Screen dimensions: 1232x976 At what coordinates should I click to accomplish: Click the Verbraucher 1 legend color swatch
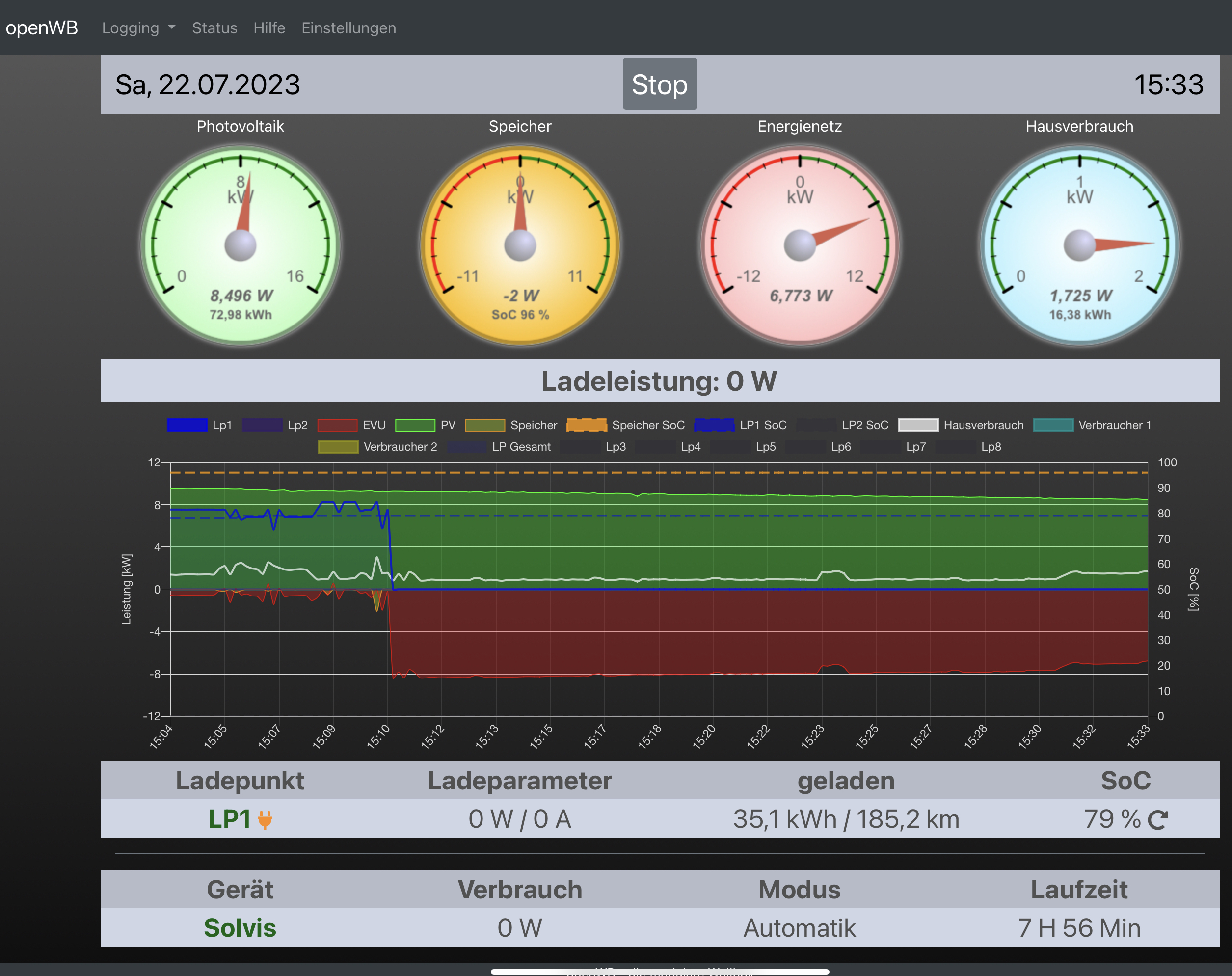1053,425
